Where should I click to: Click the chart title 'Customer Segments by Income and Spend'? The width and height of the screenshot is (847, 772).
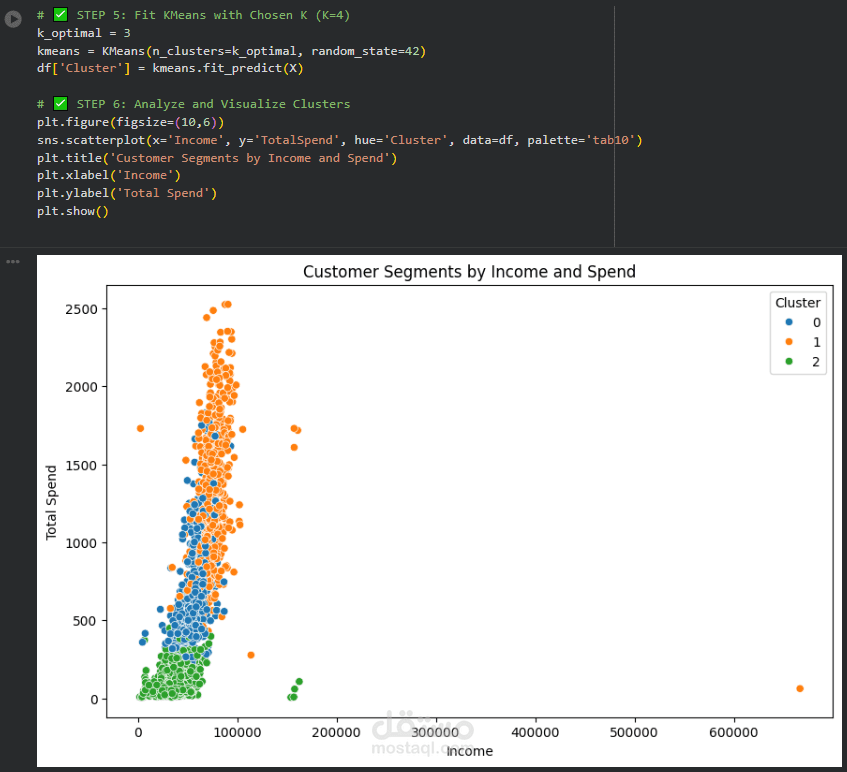[469, 271]
